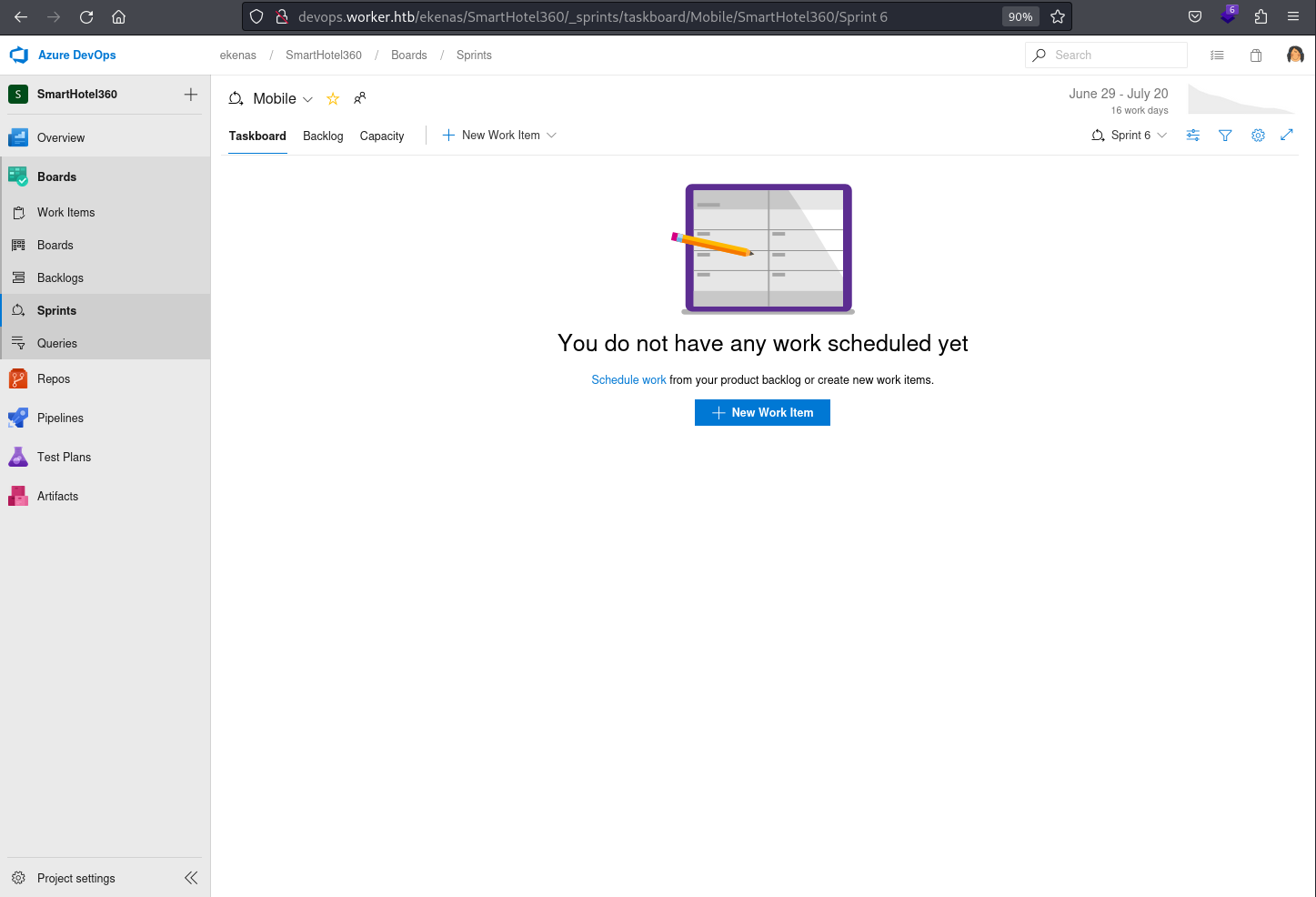Screen dimensions: 1316x897
Task: View site security lock information
Action: 282,16
